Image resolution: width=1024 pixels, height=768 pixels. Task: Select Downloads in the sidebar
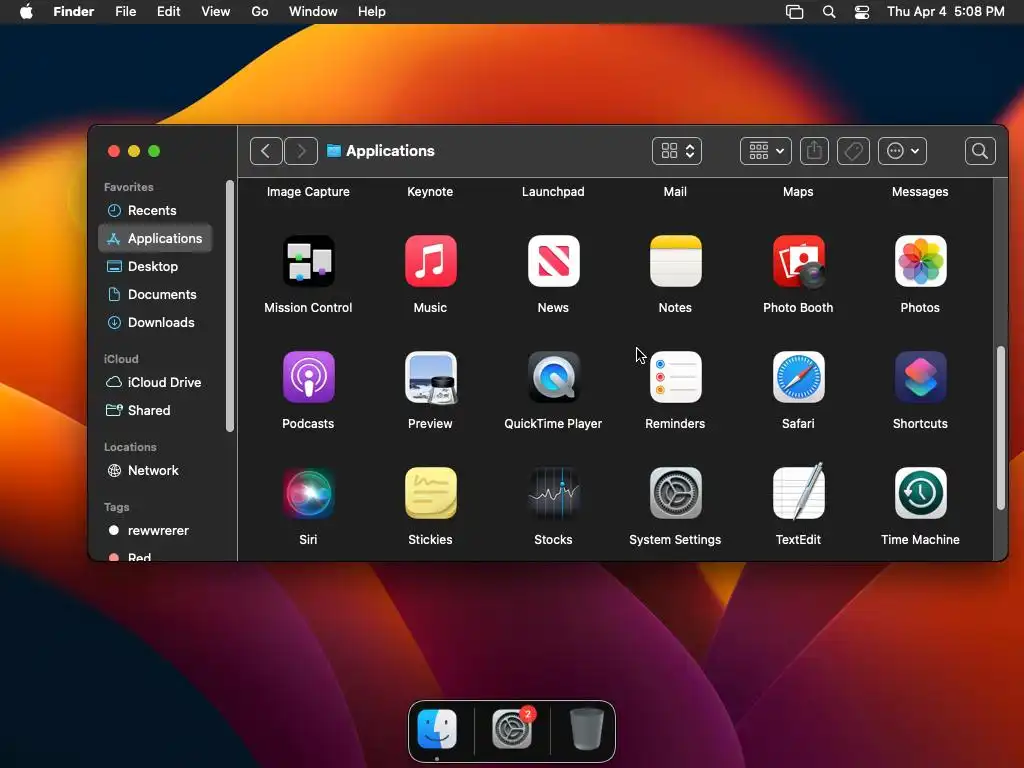[x=155, y=323]
